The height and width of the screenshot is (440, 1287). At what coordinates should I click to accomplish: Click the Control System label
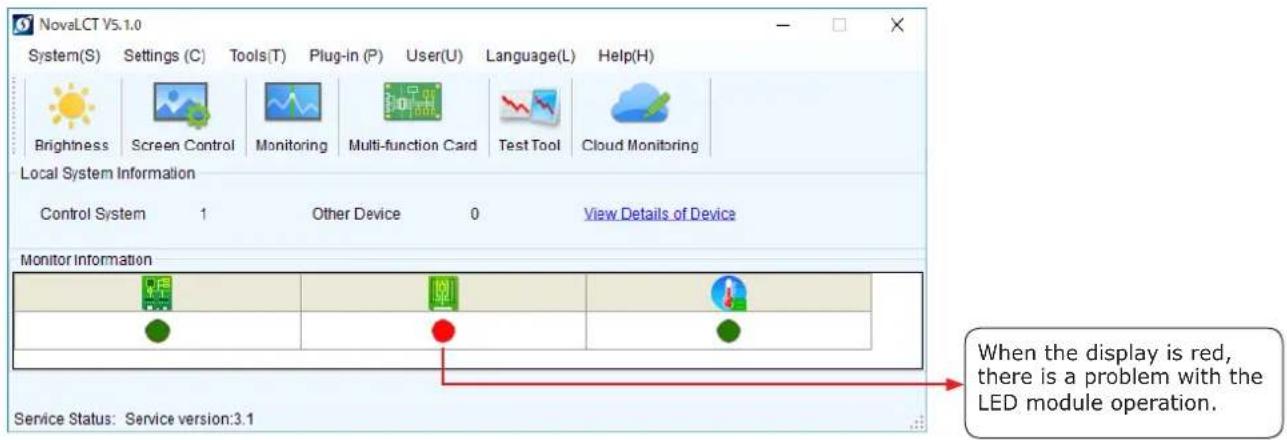point(93,214)
